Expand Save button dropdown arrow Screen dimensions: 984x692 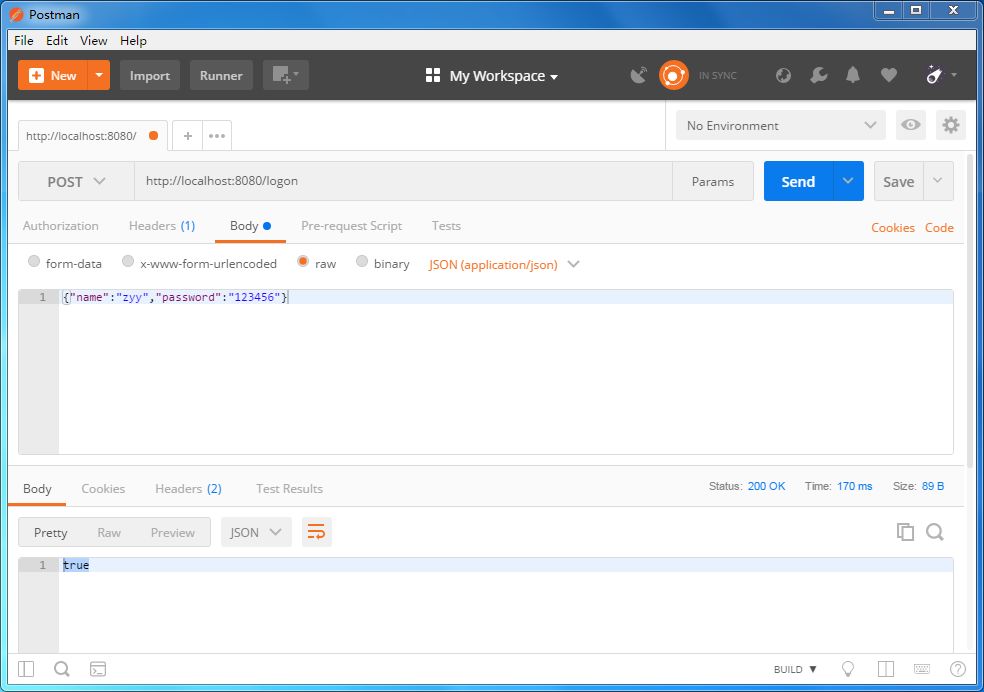point(938,181)
